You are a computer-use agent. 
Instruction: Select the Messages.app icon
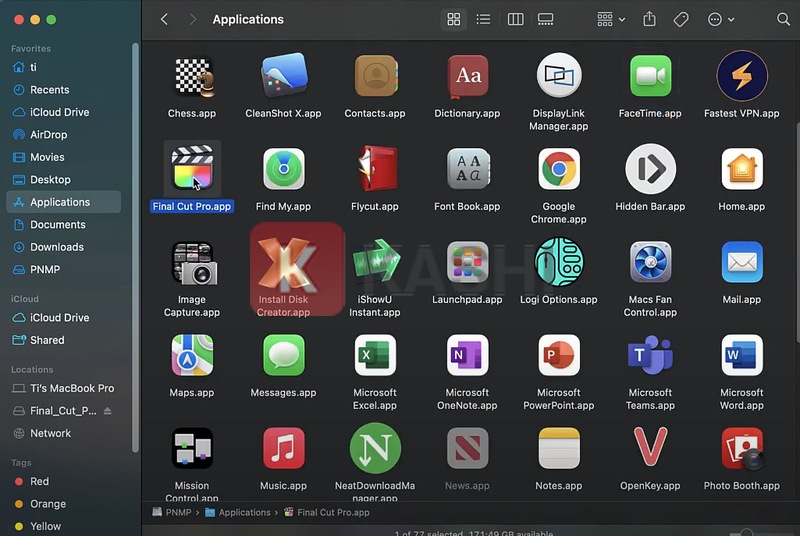[283, 355]
